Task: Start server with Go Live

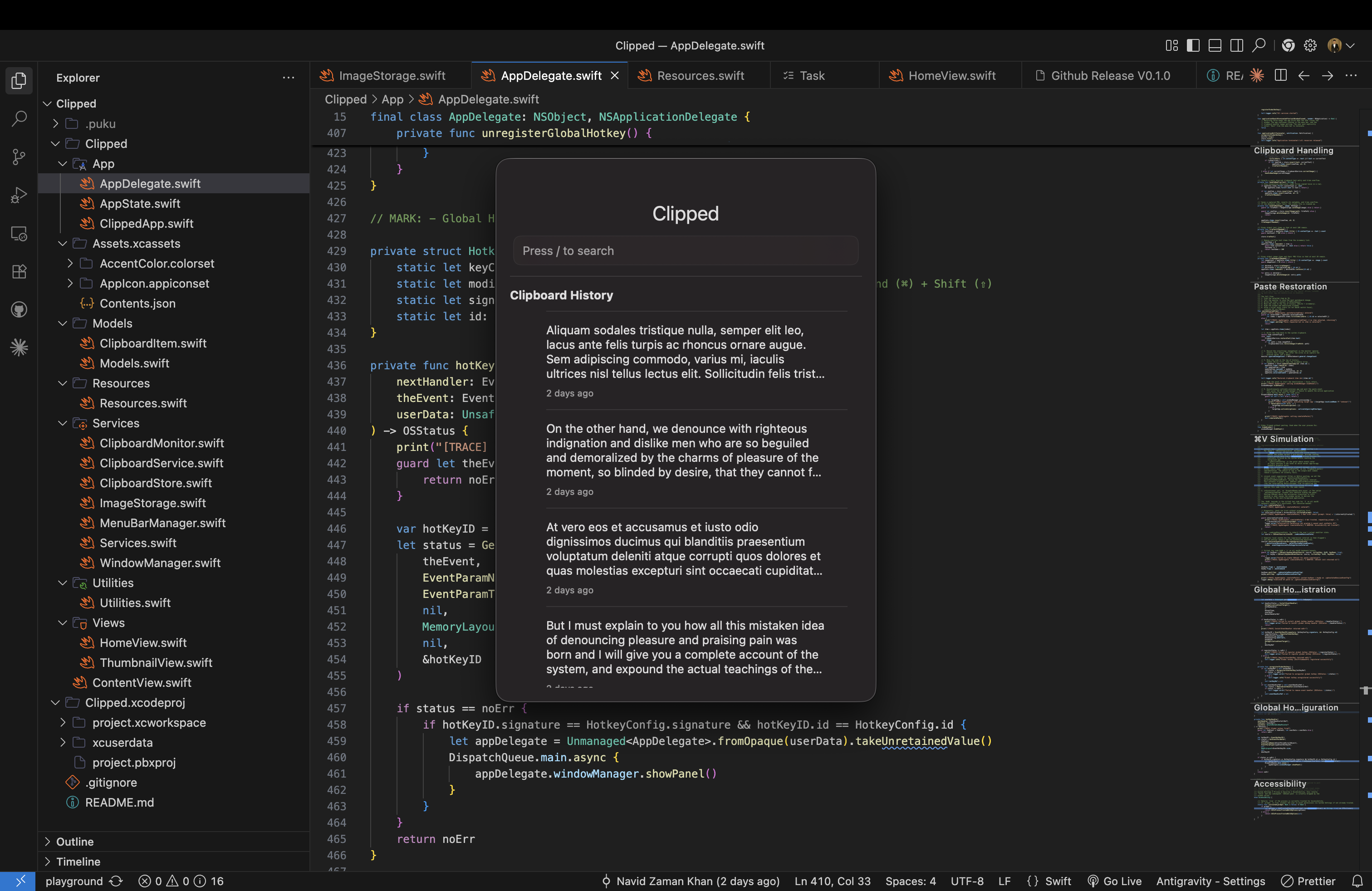Action: pyautogui.click(x=1114, y=881)
